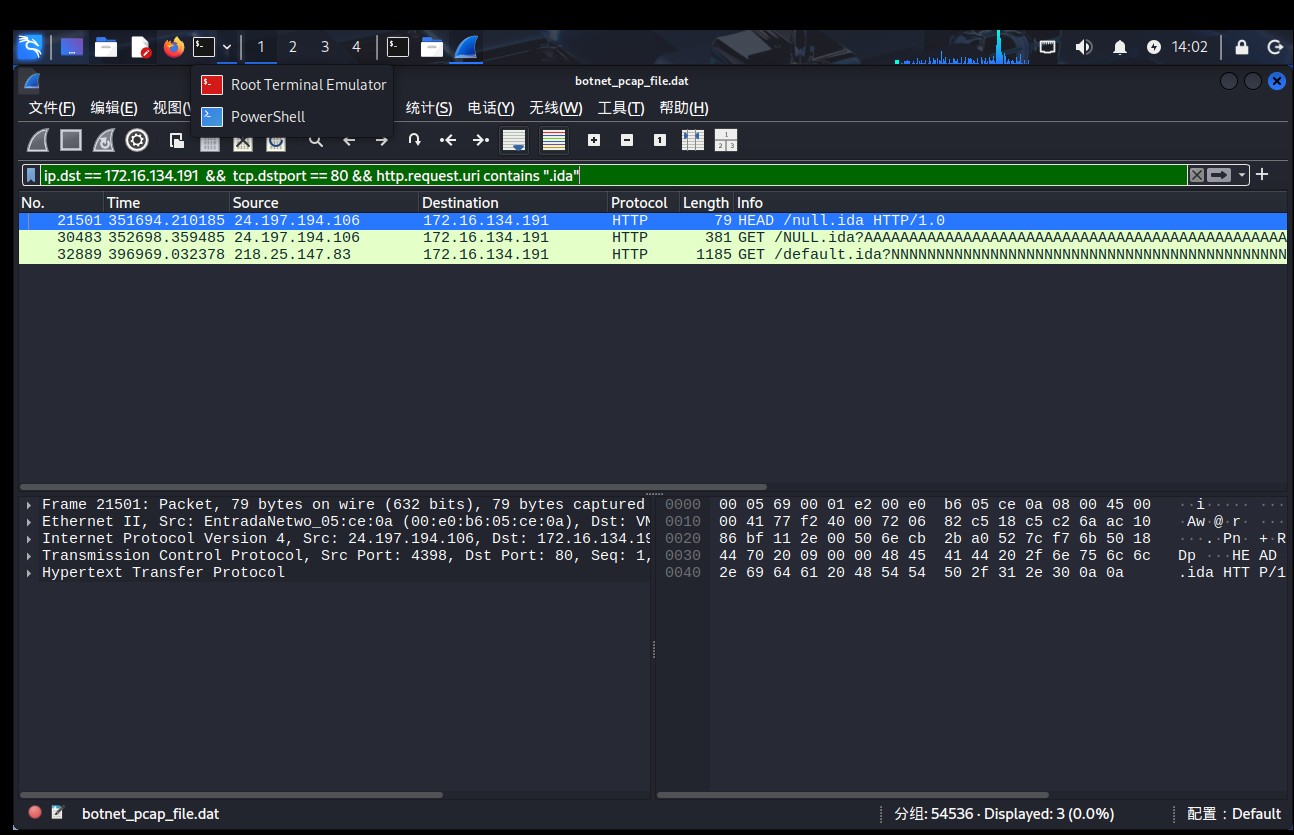This screenshot has height=835, width=1294.
Task: Open capture file properties status icon
Action: (x=58, y=813)
